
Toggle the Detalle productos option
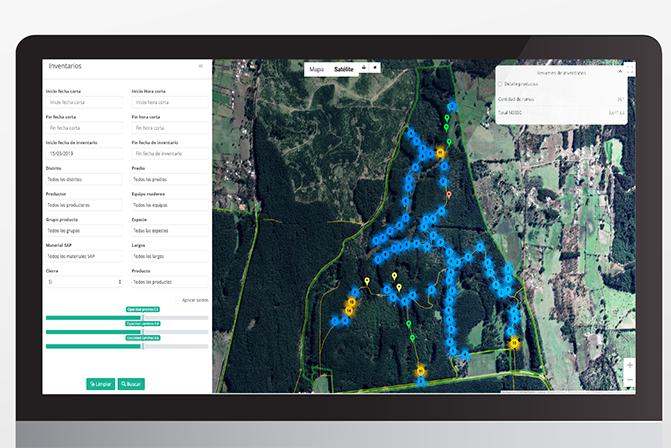[x=501, y=84]
